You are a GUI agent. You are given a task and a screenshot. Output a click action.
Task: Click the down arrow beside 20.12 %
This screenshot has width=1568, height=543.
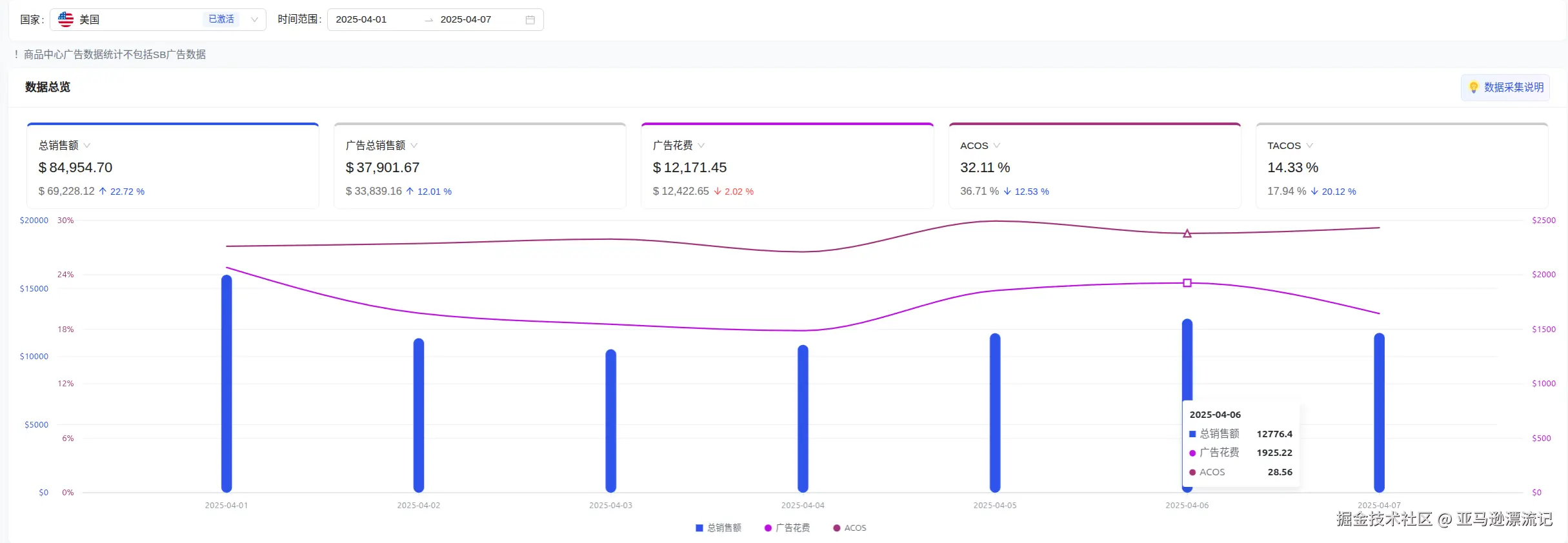click(x=1314, y=192)
